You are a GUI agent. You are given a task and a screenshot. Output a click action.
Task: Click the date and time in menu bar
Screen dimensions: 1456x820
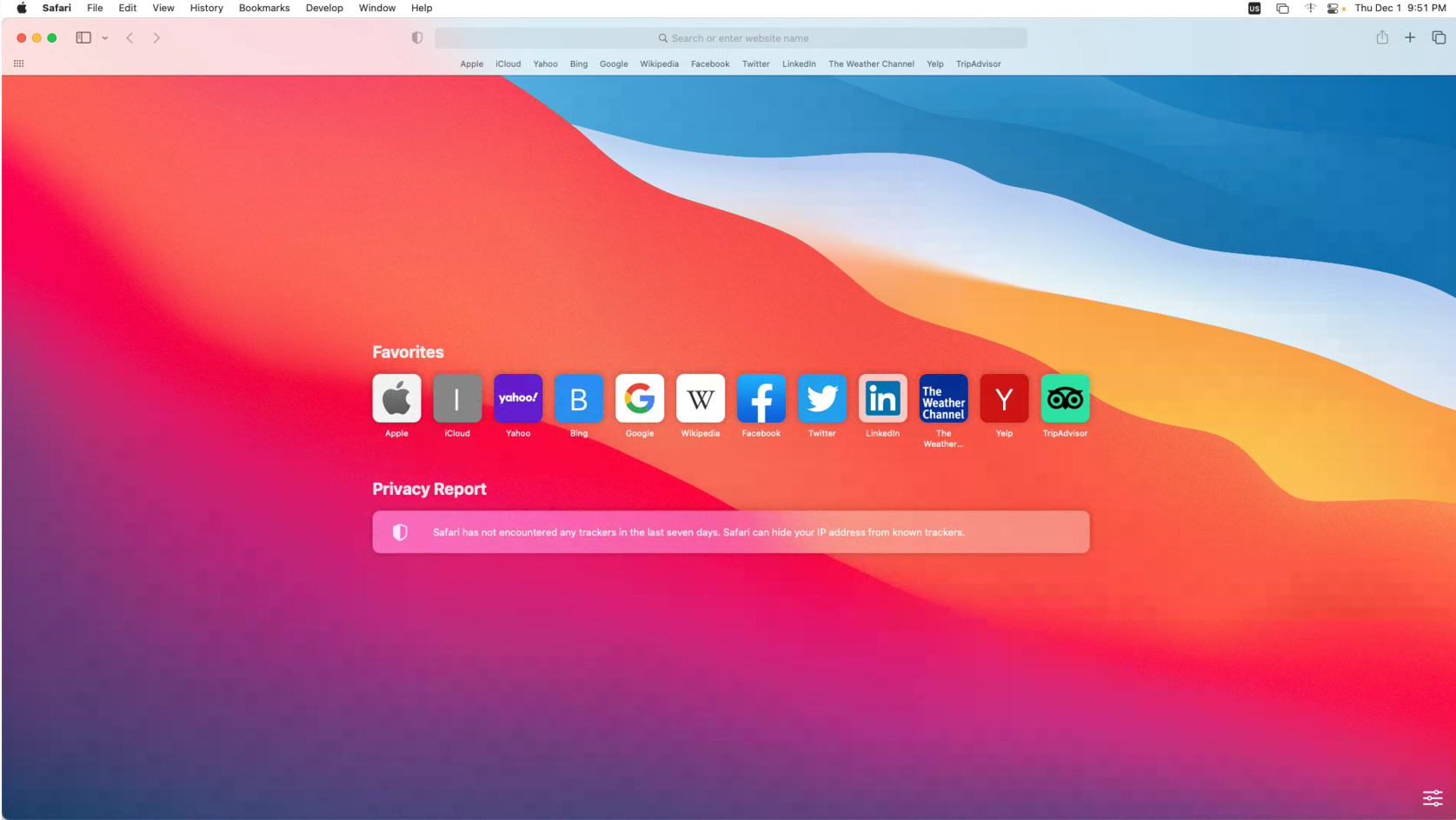click(1400, 8)
